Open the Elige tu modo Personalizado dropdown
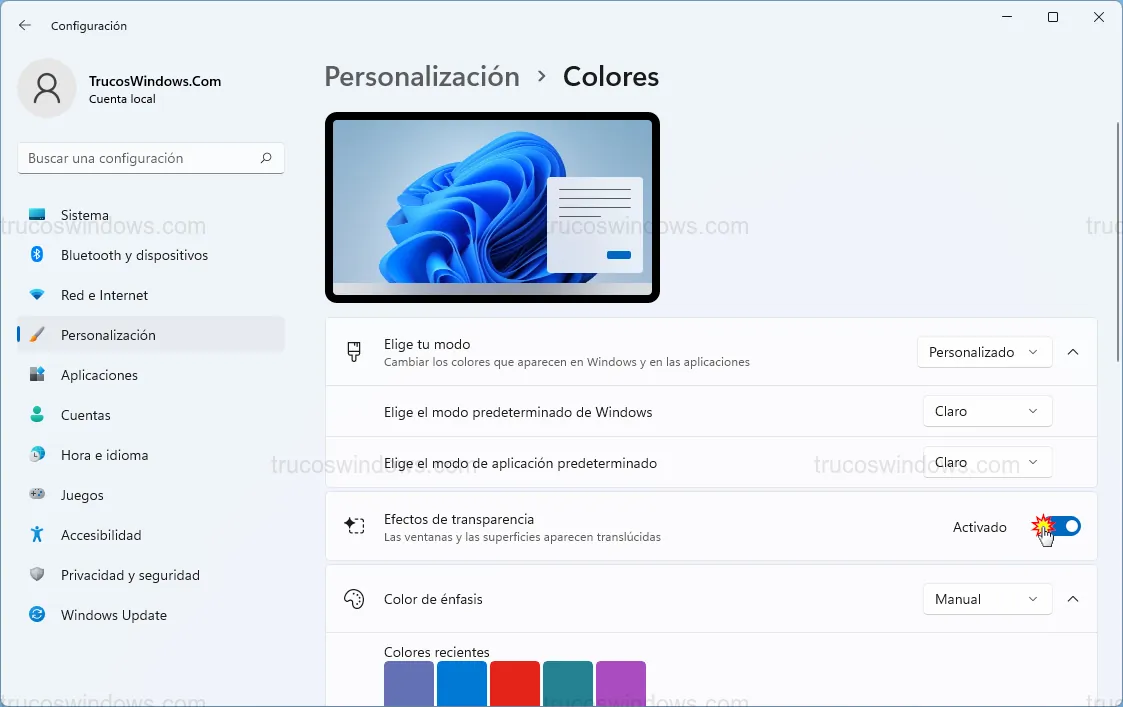The width and height of the screenshot is (1123, 707). click(x=984, y=352)
